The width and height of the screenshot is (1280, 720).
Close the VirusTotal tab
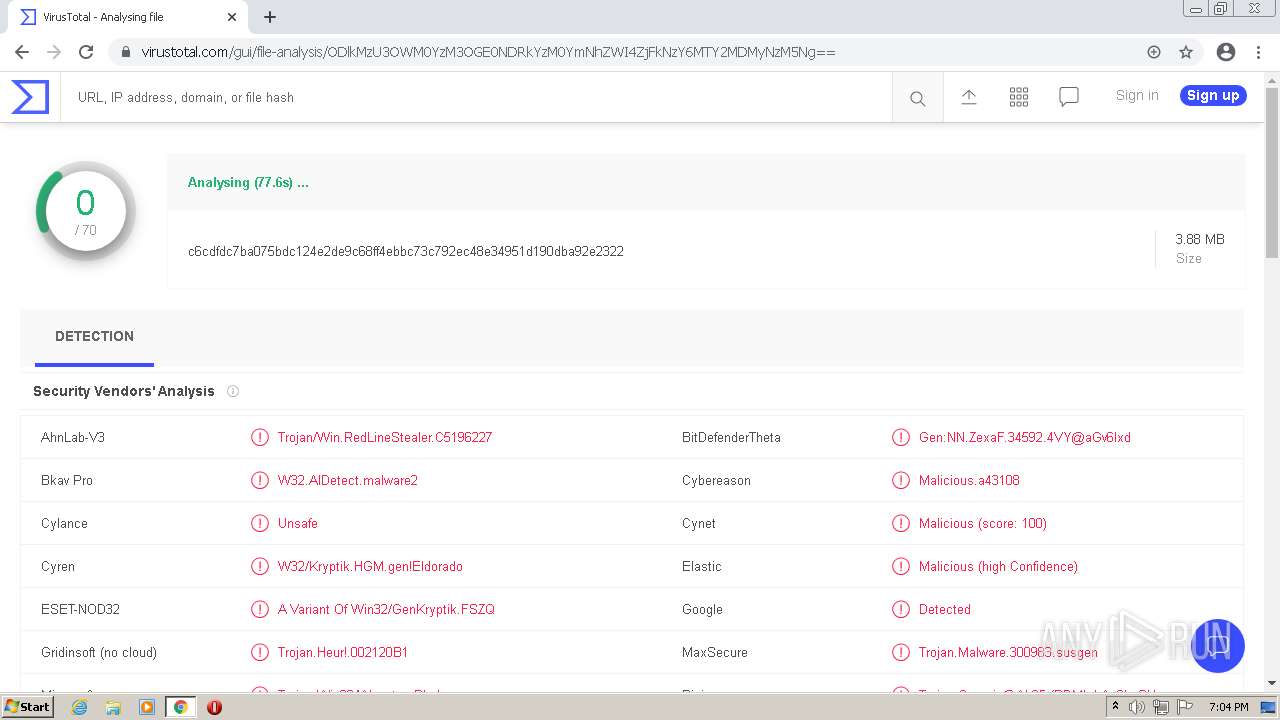232,17
